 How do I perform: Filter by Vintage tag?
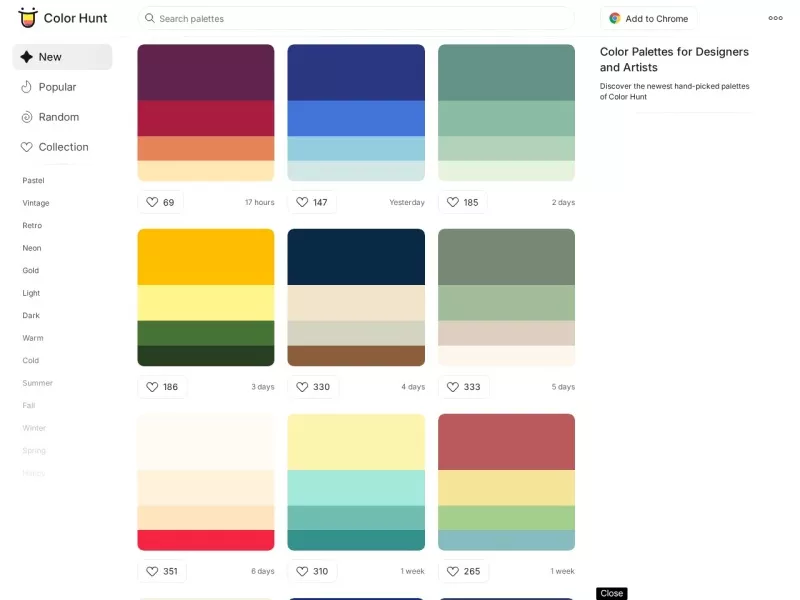[x=36, y=203]
